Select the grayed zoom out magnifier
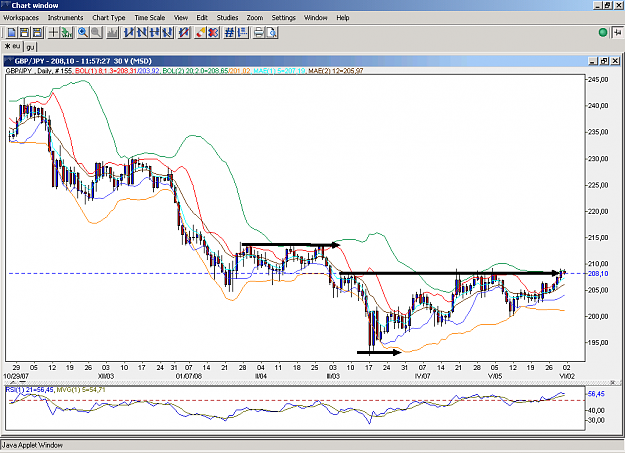 [96, 33]
